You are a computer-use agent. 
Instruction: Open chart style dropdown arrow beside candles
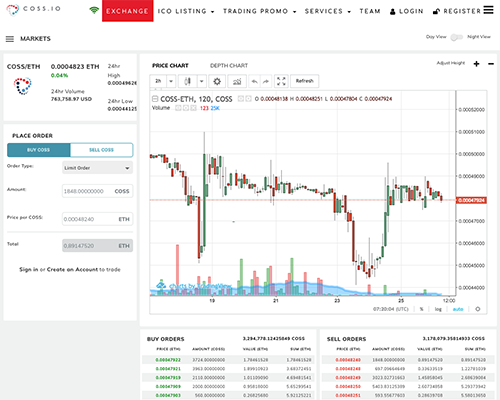click(201, 81)
